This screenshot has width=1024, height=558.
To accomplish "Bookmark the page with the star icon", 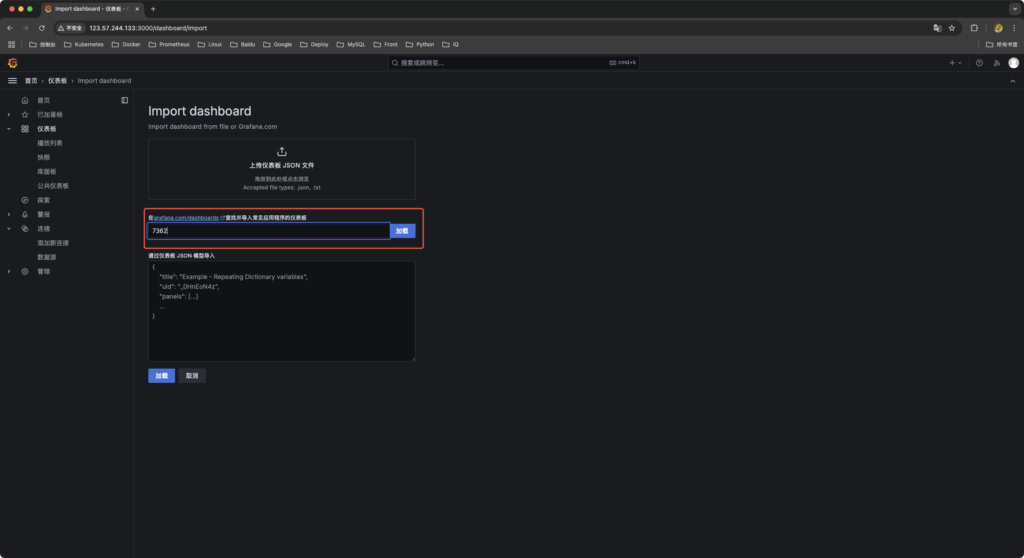I will pos(952,28).
